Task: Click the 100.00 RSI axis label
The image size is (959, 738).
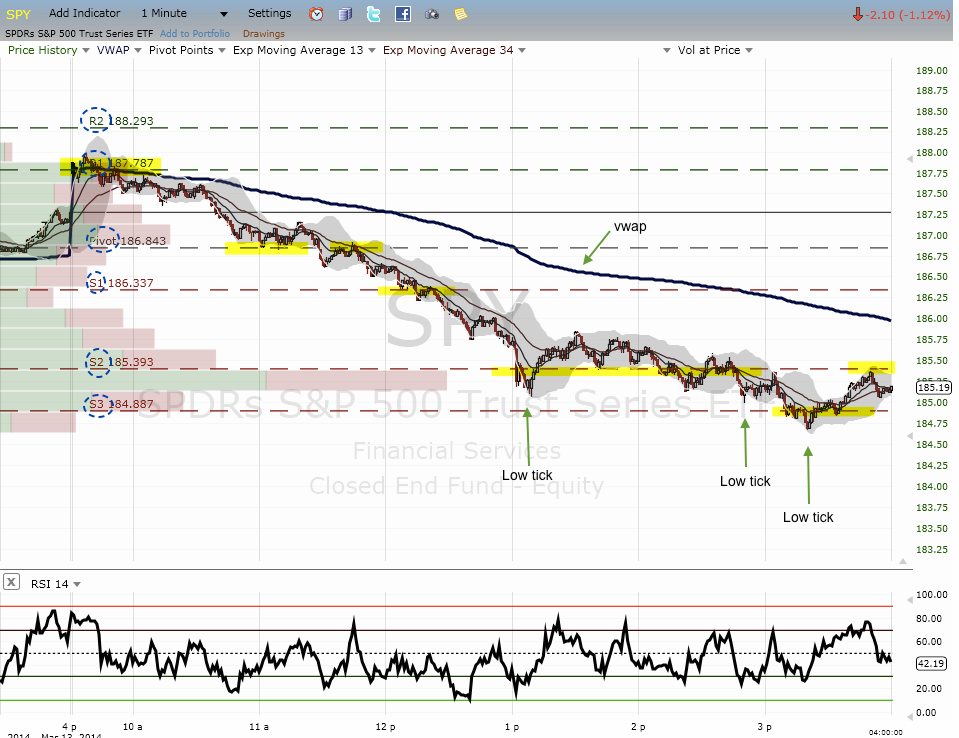Action: point(932,594)
